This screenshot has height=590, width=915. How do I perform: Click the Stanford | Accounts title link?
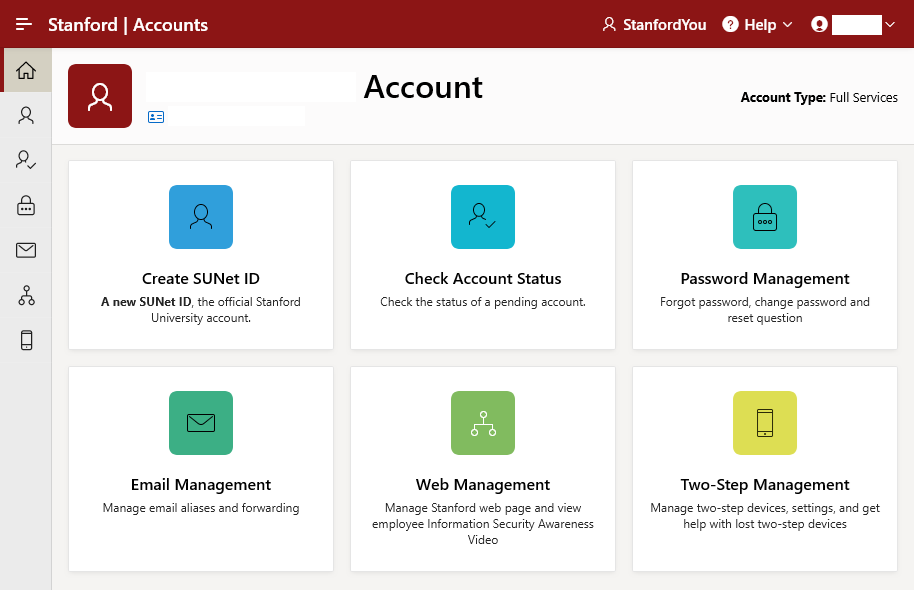[128, 25]
